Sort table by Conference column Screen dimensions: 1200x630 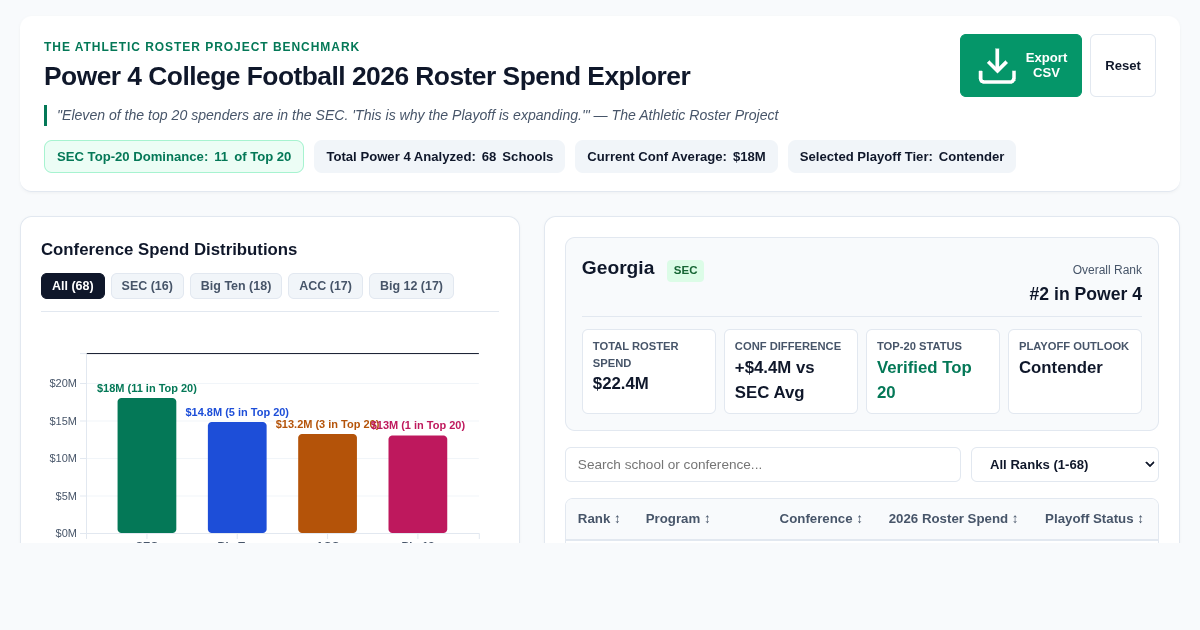point(821,518)
